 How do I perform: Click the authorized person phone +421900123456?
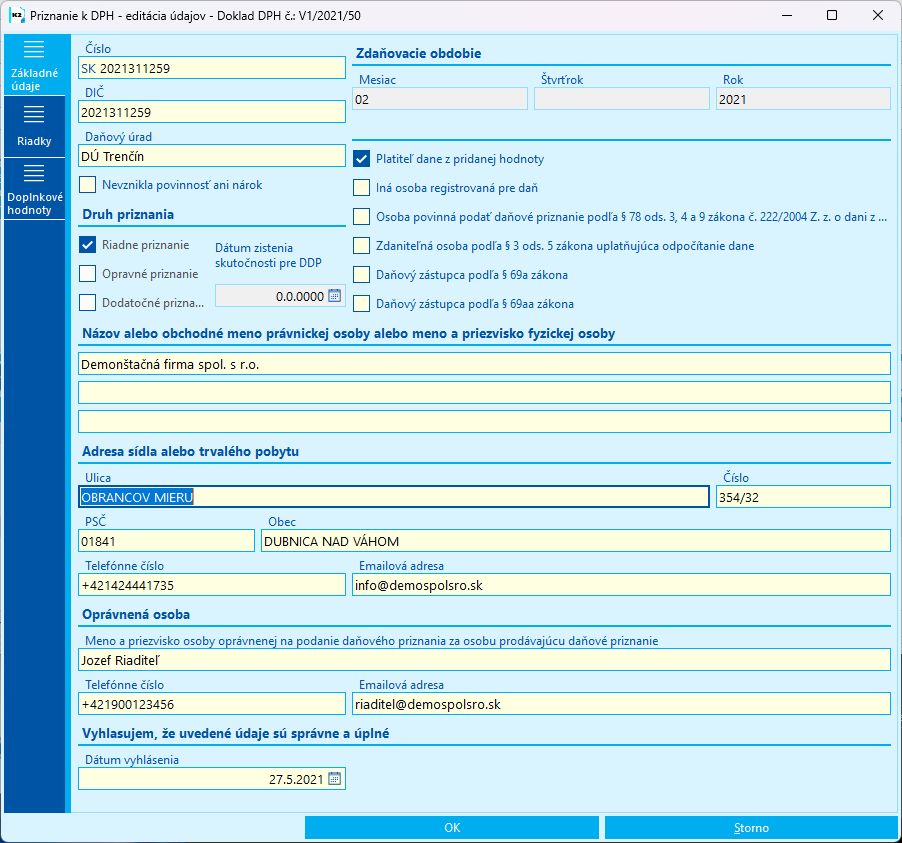click(x=212, y=704)
